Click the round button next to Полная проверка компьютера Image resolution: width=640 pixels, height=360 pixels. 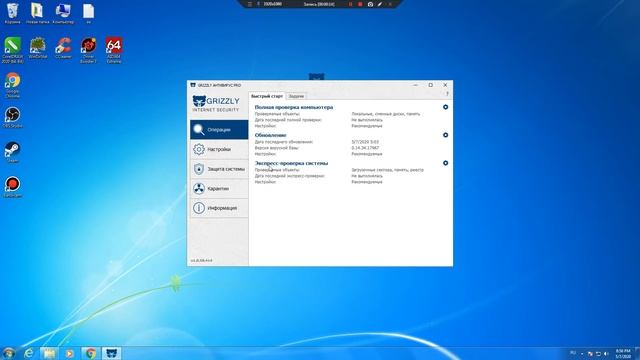tap(445, 107)
